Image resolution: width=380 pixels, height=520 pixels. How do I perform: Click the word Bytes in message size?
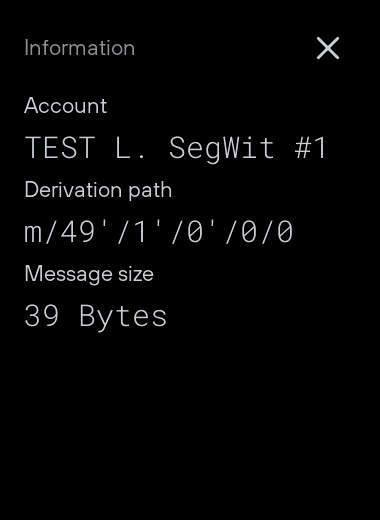123,317
